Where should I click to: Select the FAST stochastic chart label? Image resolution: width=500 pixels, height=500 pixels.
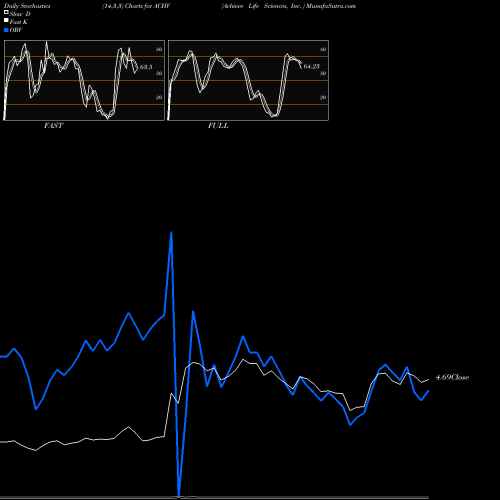click(x=53, y=126)
